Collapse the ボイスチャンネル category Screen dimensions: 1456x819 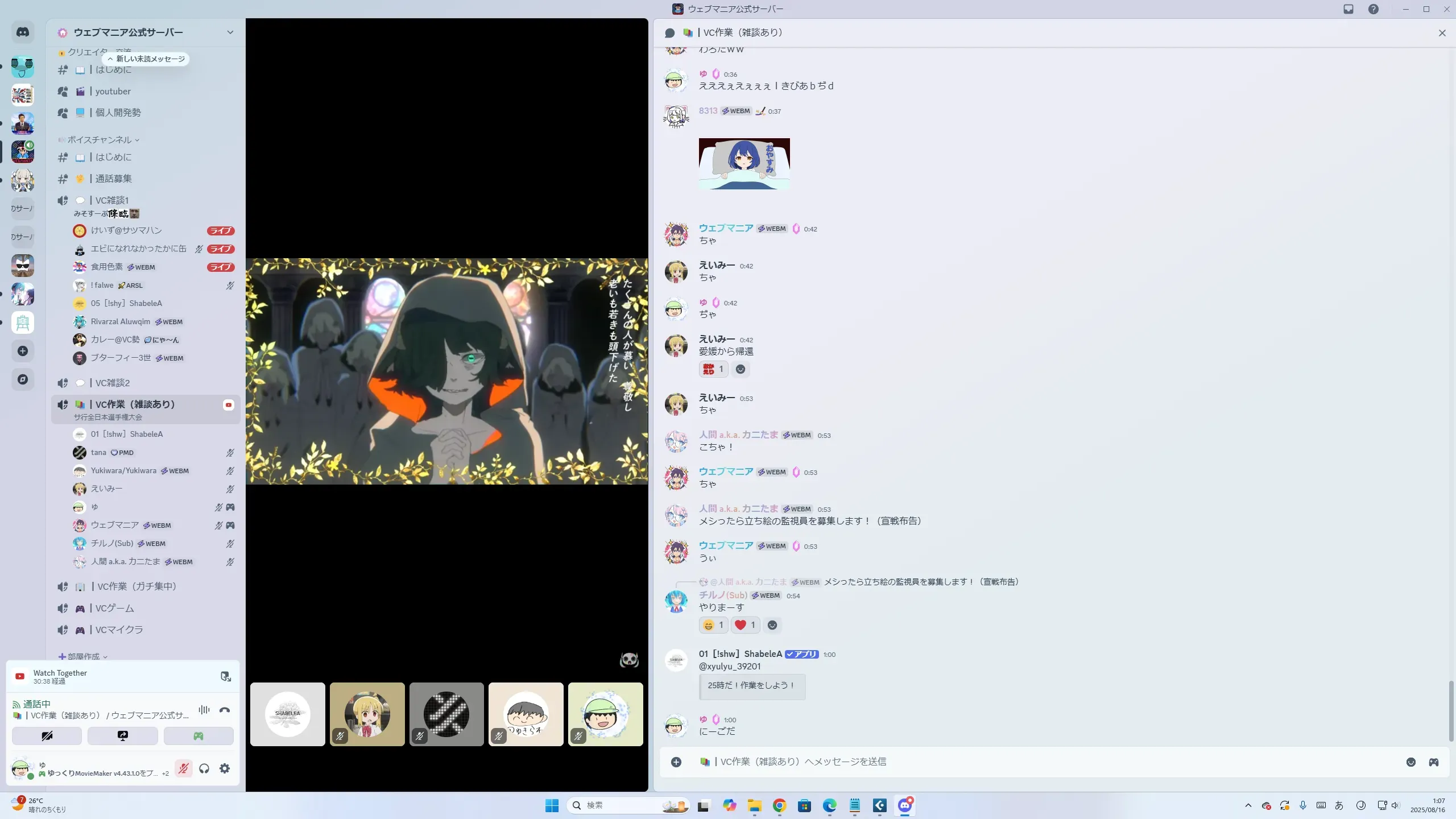tap(100, 140)
